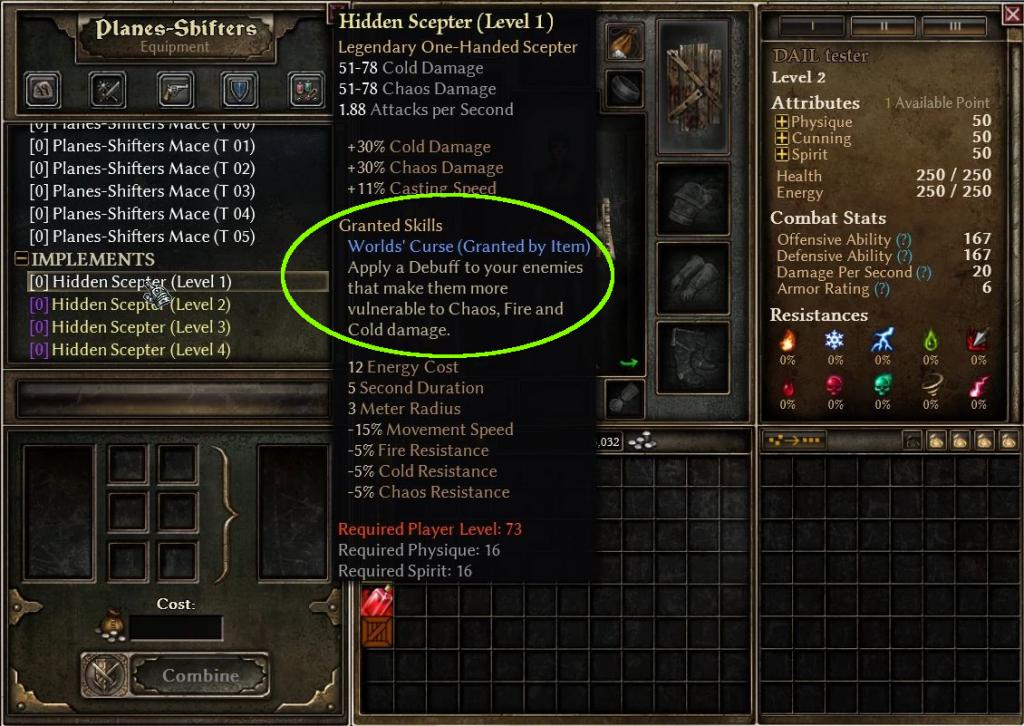Expand the Spirit attribute plus box
Viewport: 1024px width, 726px height.
point(781,155)
